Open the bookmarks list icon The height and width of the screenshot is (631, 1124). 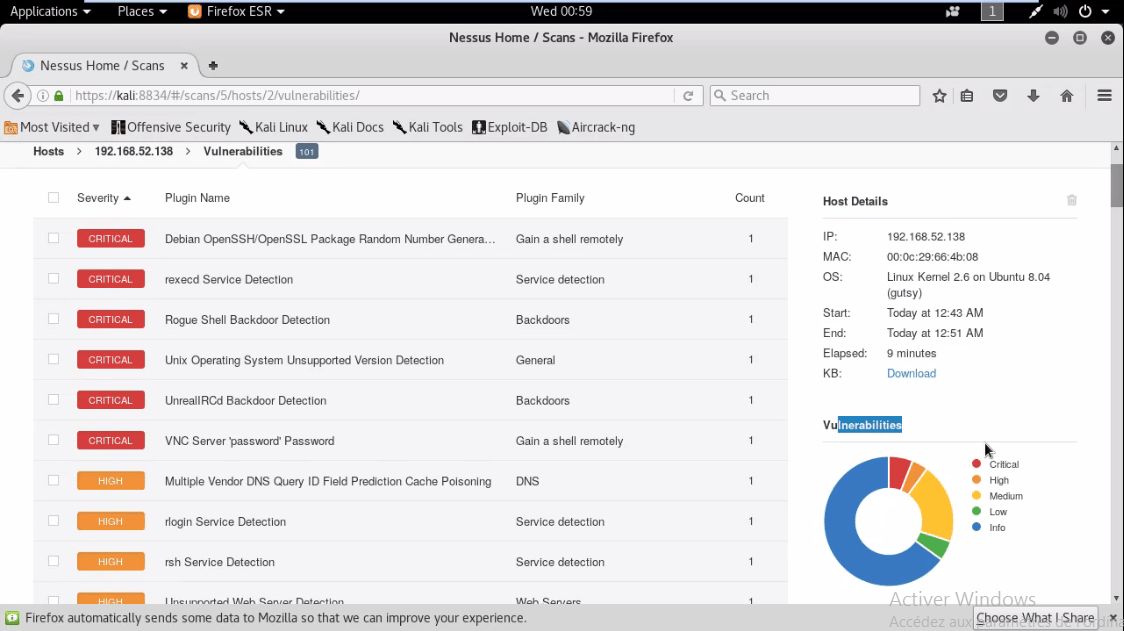[967, 95]
